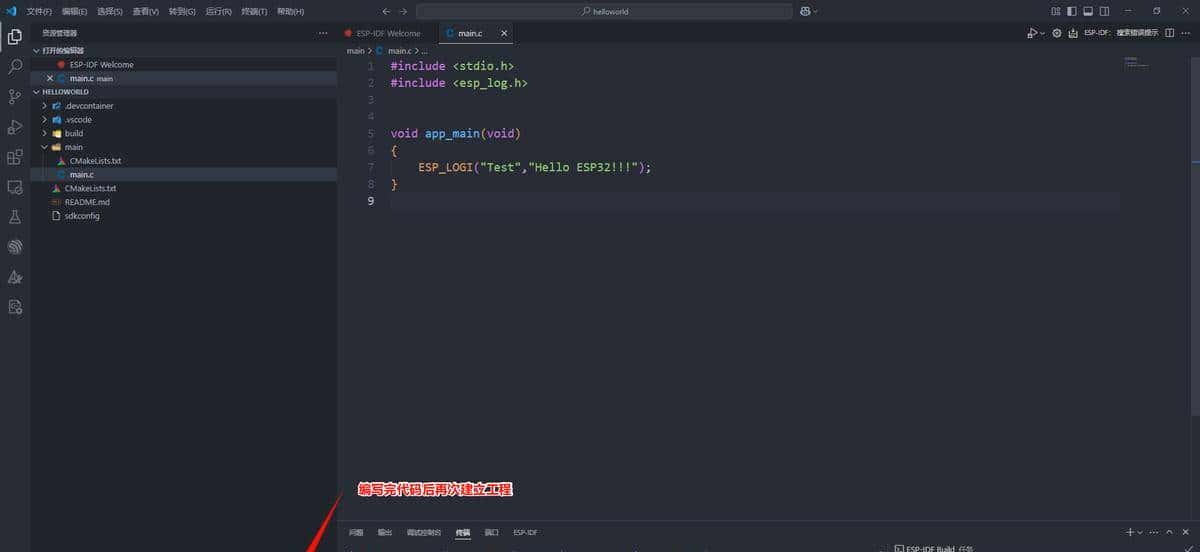The image size is (1200, 552).
Task: Toggle primary side bar visibility
Action: 1072,11
